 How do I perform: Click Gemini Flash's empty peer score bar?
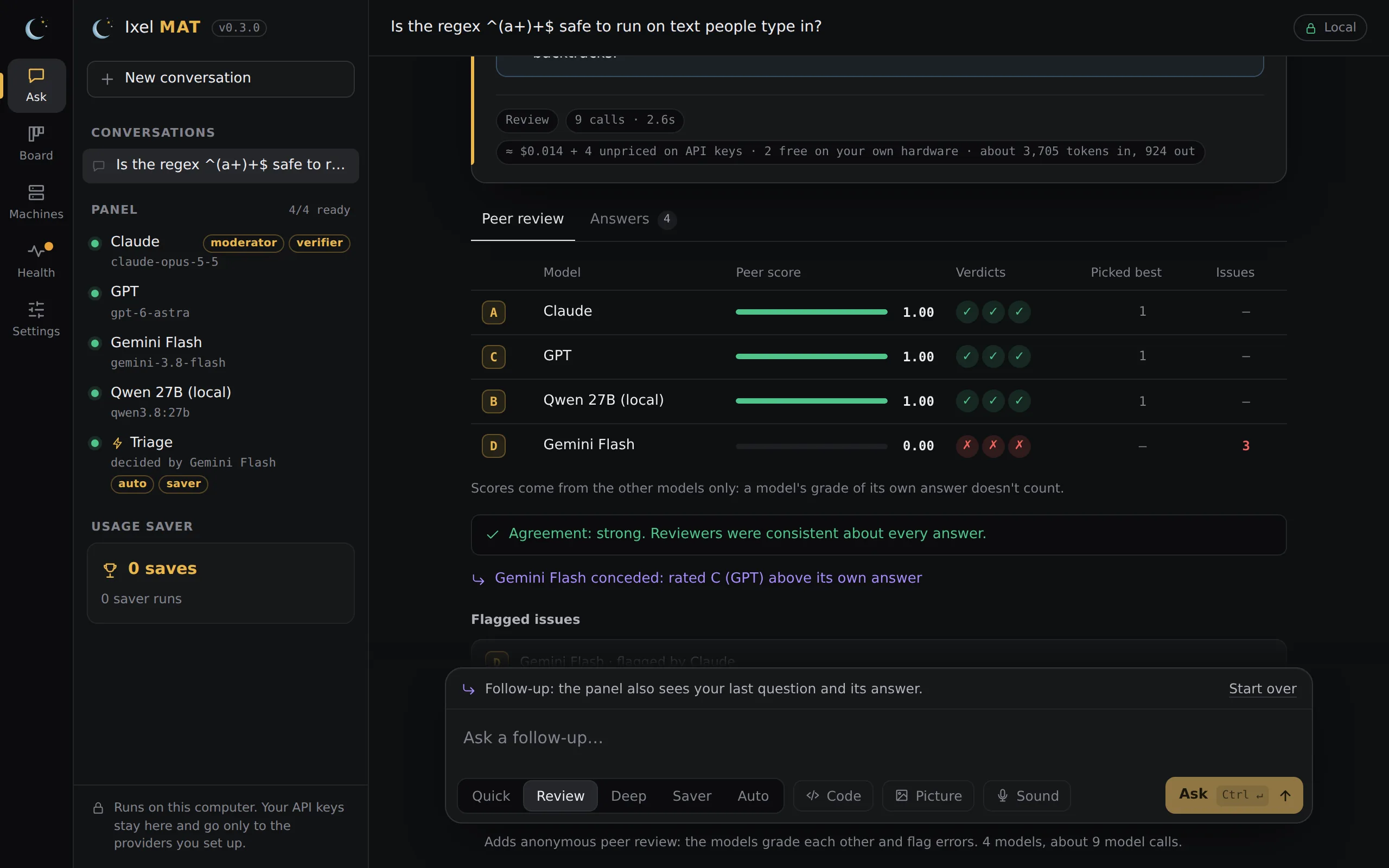click(811, 445)
